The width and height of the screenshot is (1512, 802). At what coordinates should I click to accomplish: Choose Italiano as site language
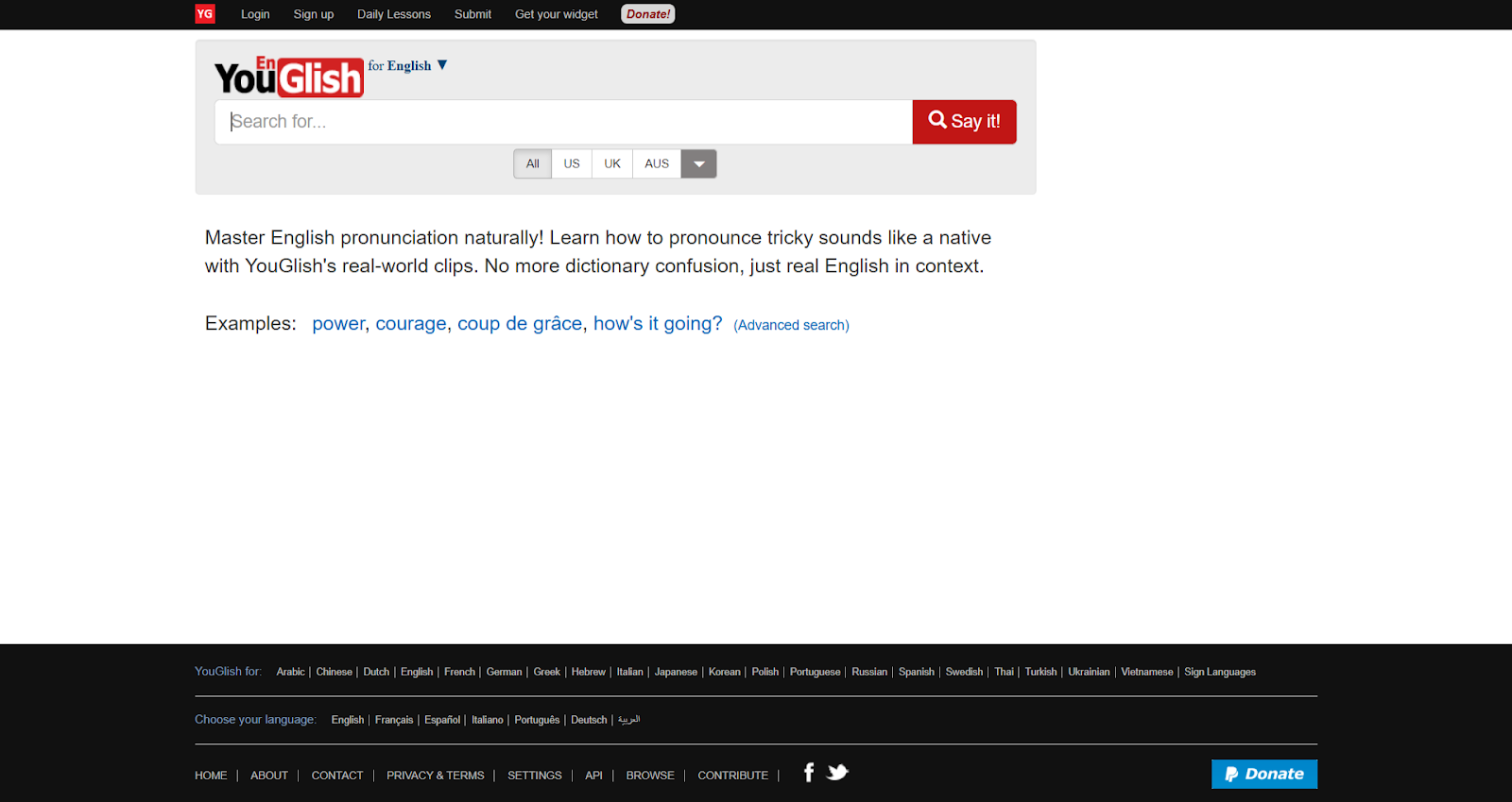(488, 720)
